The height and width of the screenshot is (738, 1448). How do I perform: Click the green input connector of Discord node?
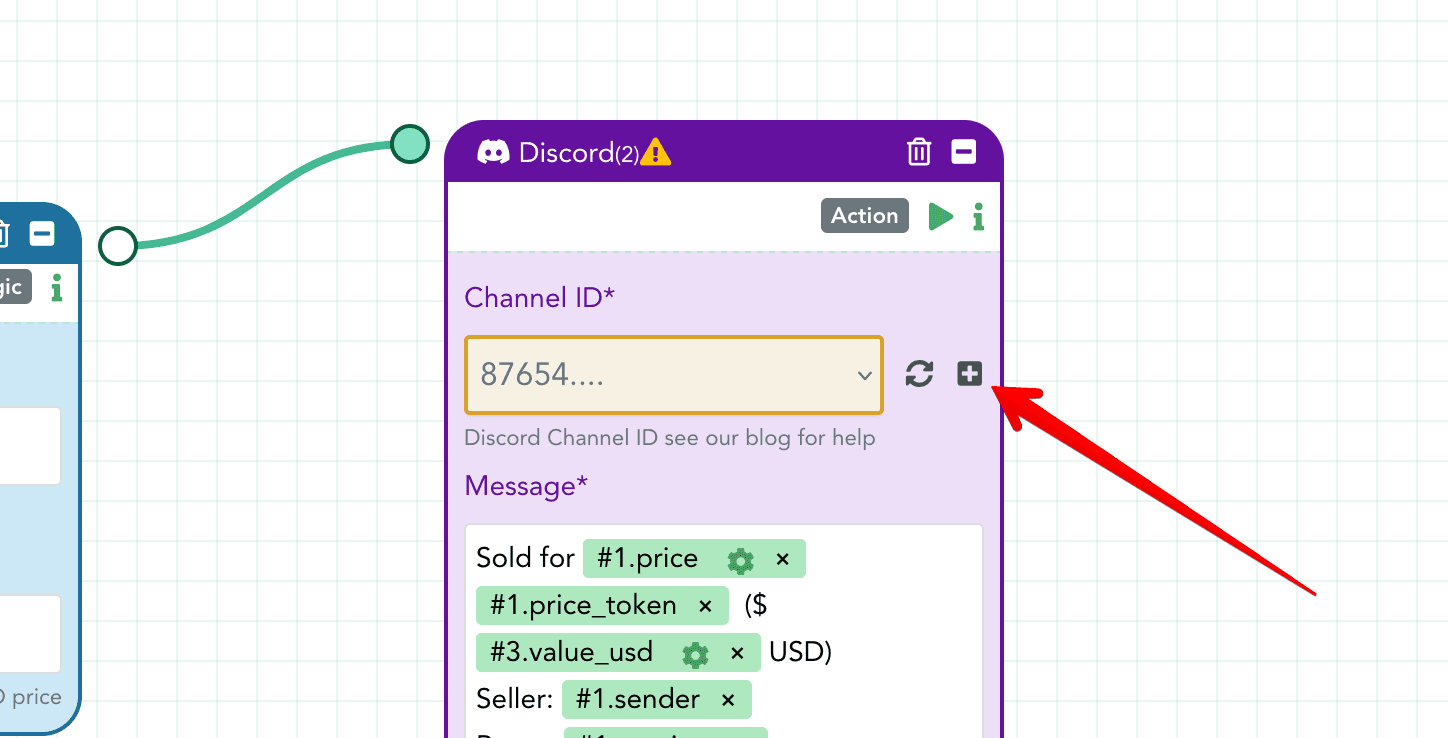point(409,144)
